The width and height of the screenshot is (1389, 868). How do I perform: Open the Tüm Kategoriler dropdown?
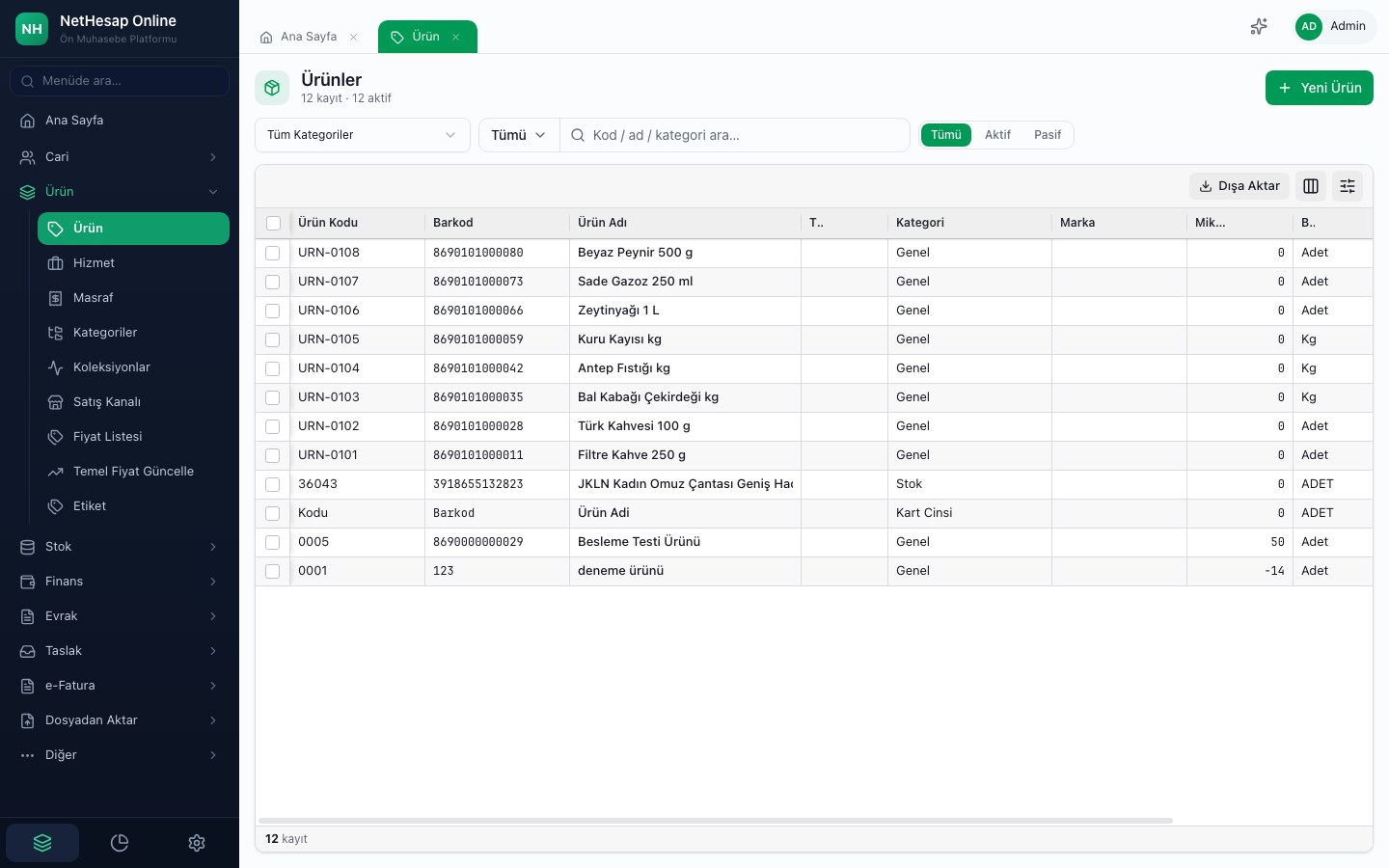pyautogui.click(x=363, y=135)
